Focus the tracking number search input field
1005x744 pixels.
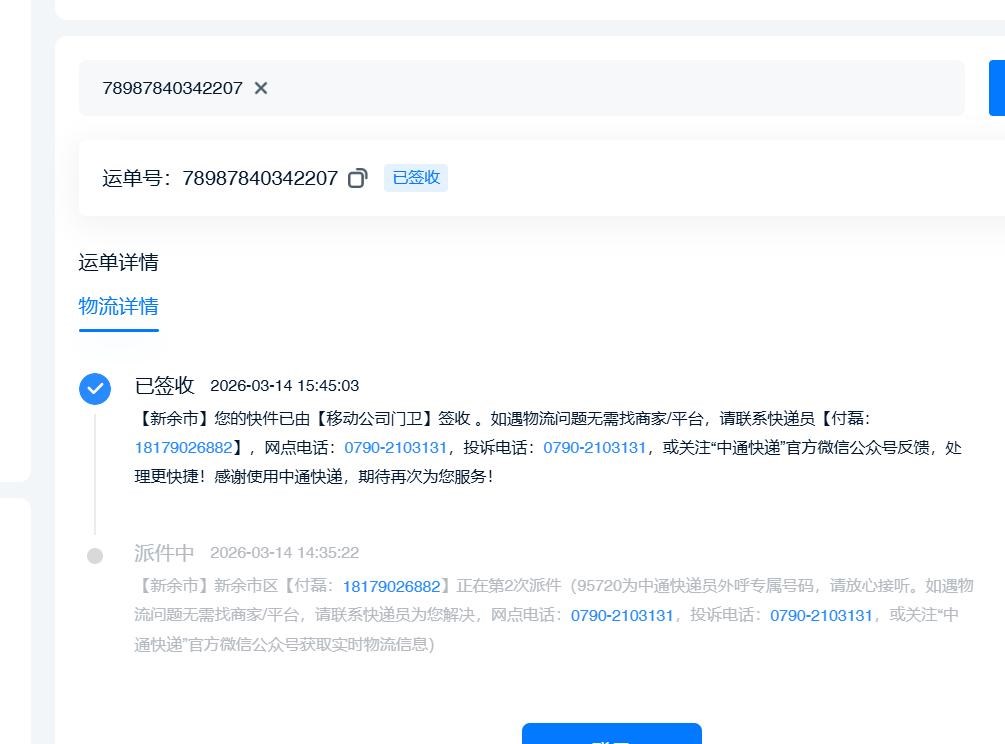(600, 88)
